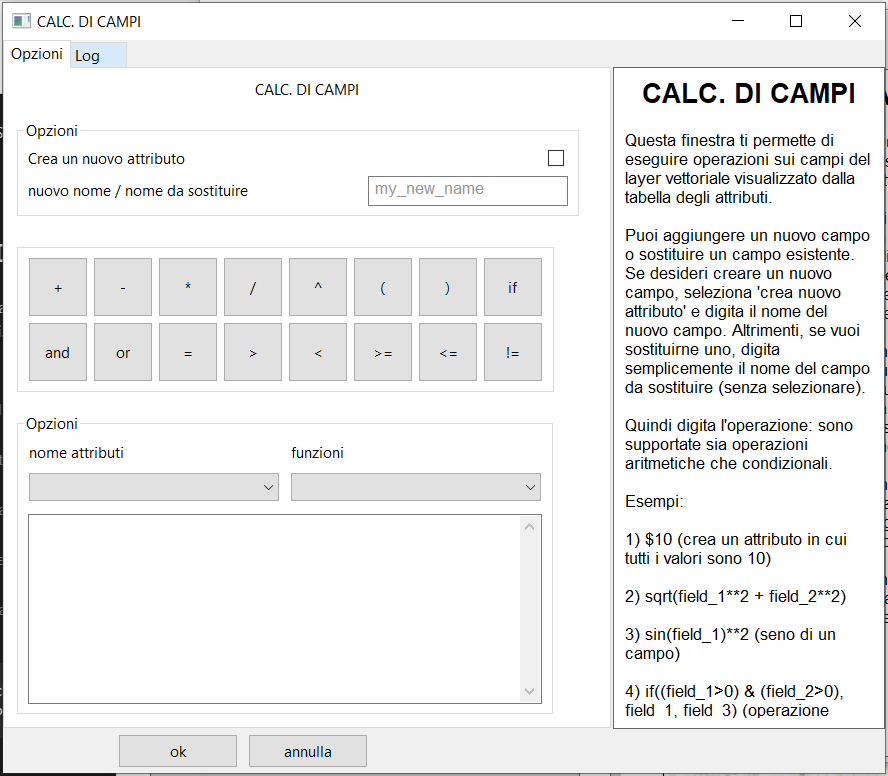Click the ">=" comparison operator
This screenshot has width=888, height=776.
pos(382,352)
